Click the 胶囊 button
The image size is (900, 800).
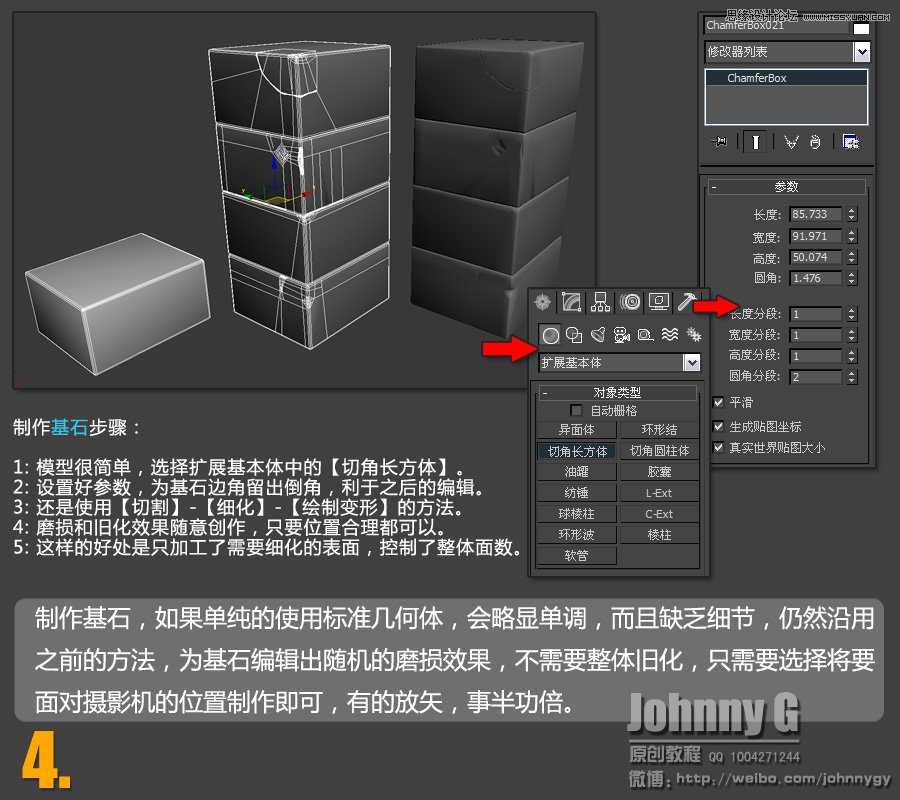click(x=660, y=472)
